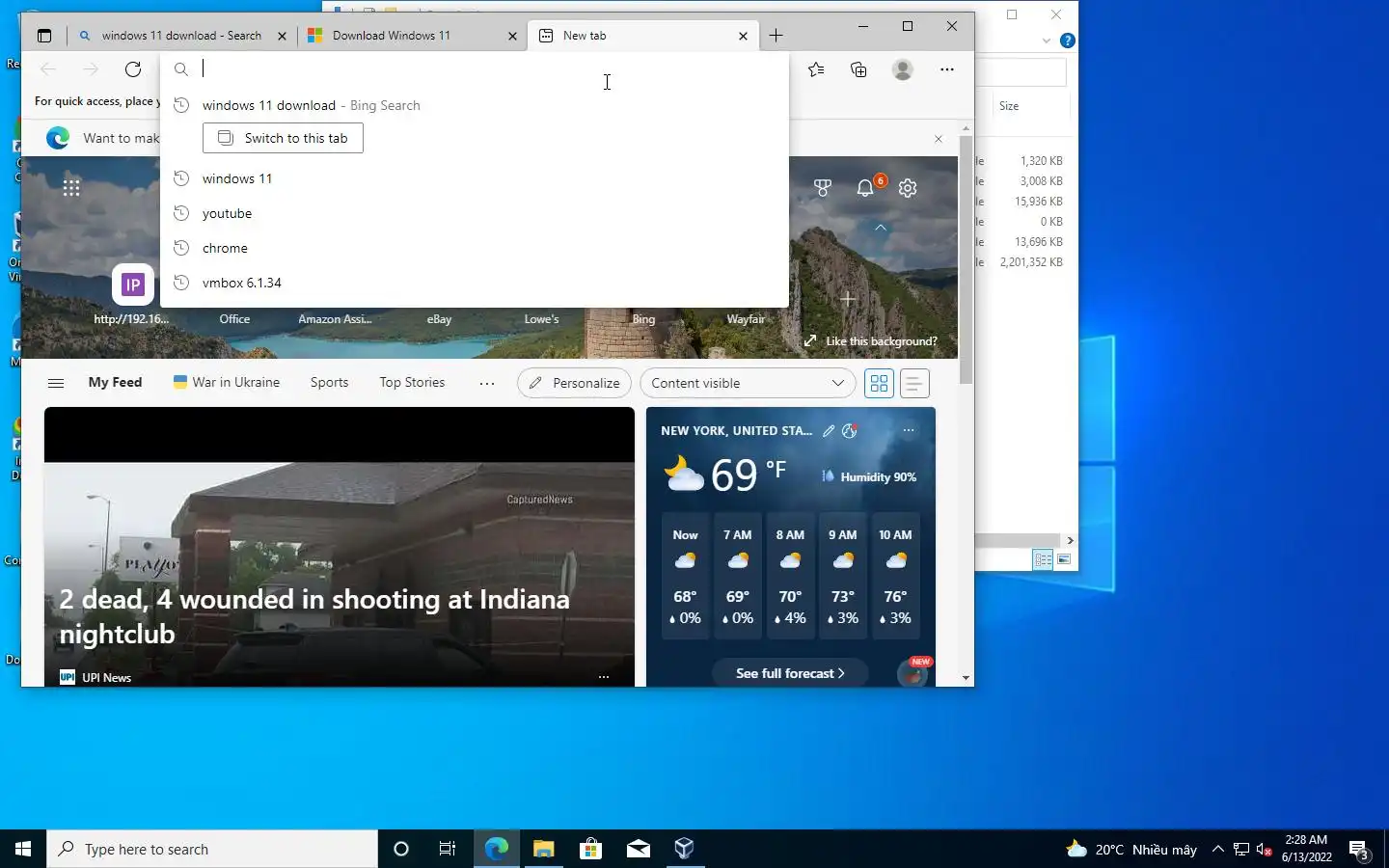Click the user profile avatar in Edge

(x=903, y=69)
